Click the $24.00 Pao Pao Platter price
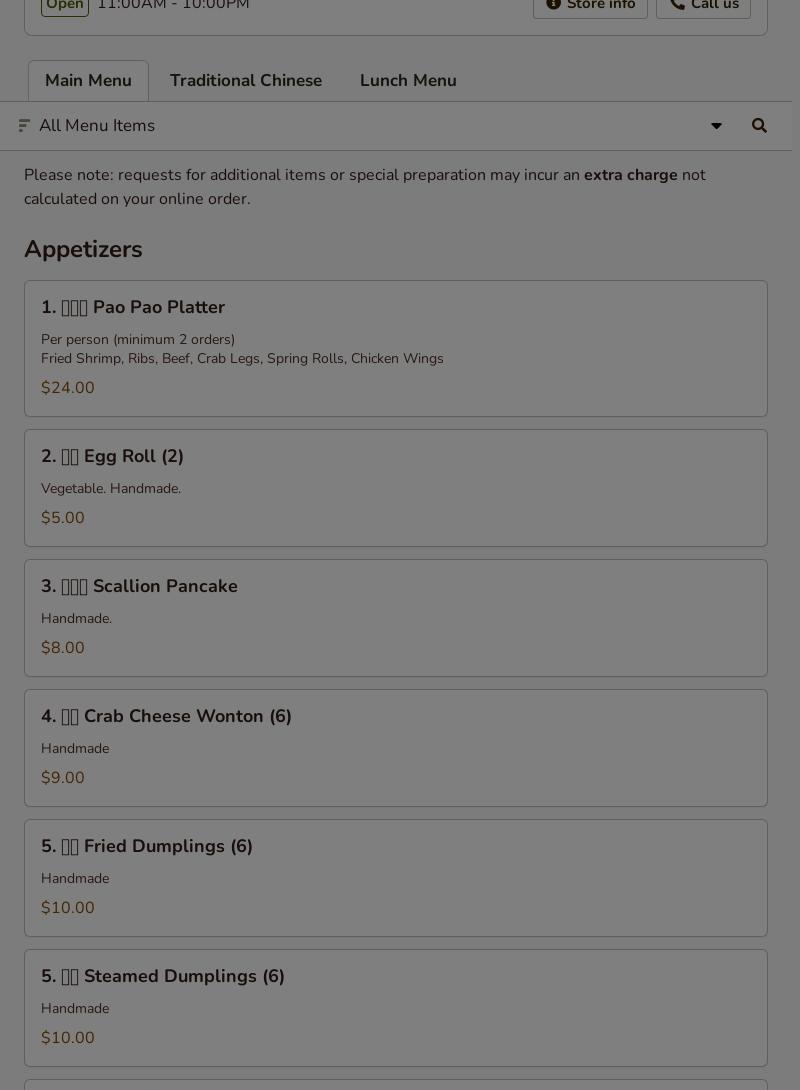This screenshot has height=1090, width=800. pos(68,388)
